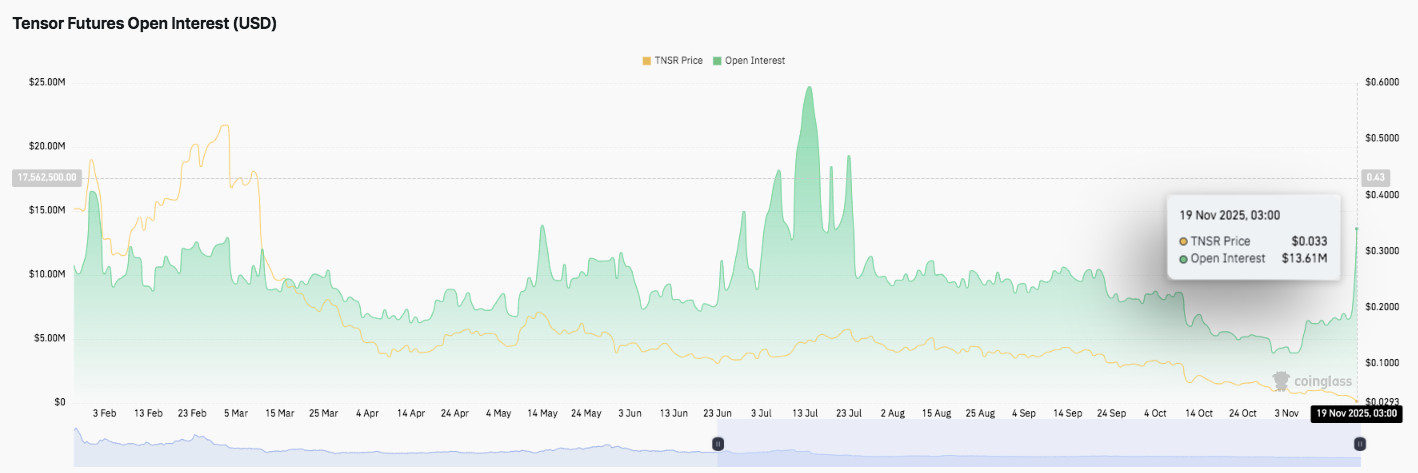The width and height of the screenshot is (1418, 473).
Task: Grab the right range slider handle
Action: [1360, 443]
